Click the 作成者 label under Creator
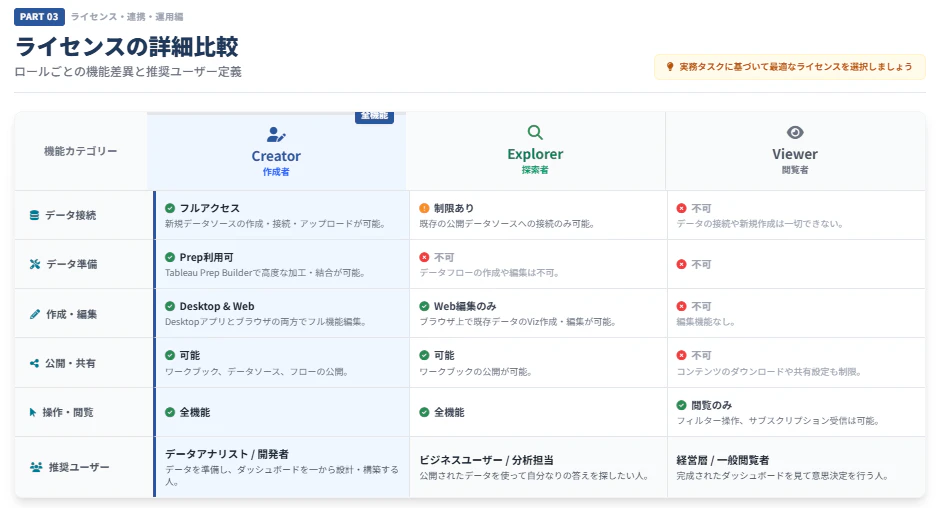 (x=276, y=172)
